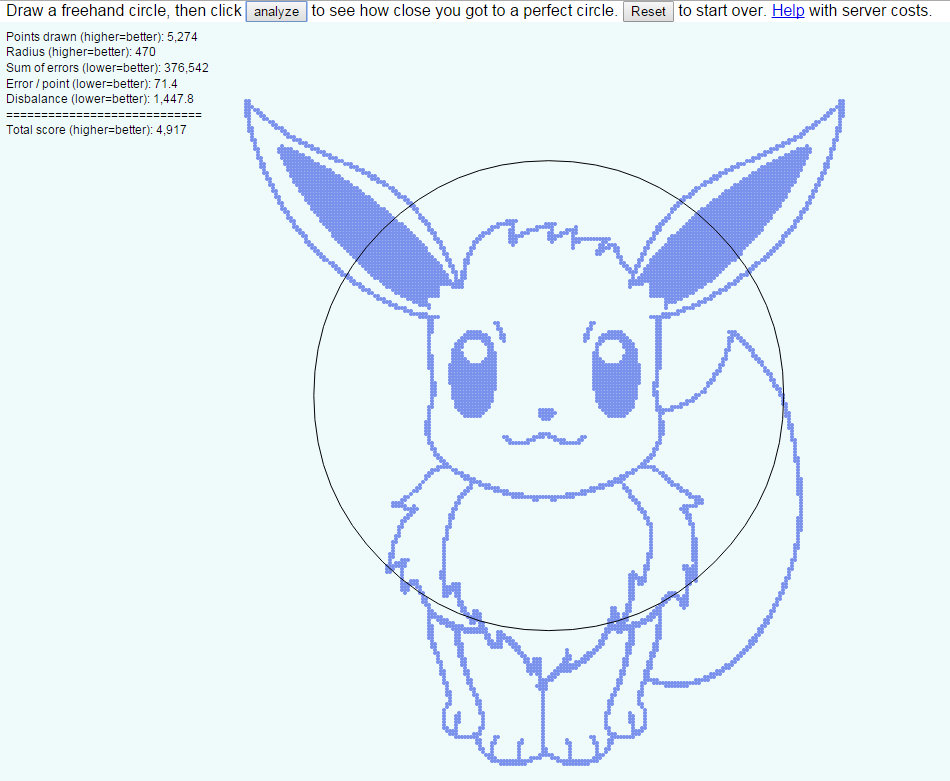Viewport: 950px width, 781px height.
Task: Click the 'with server costs.' text
Action: pyautogui.click(x=871, y=11)
